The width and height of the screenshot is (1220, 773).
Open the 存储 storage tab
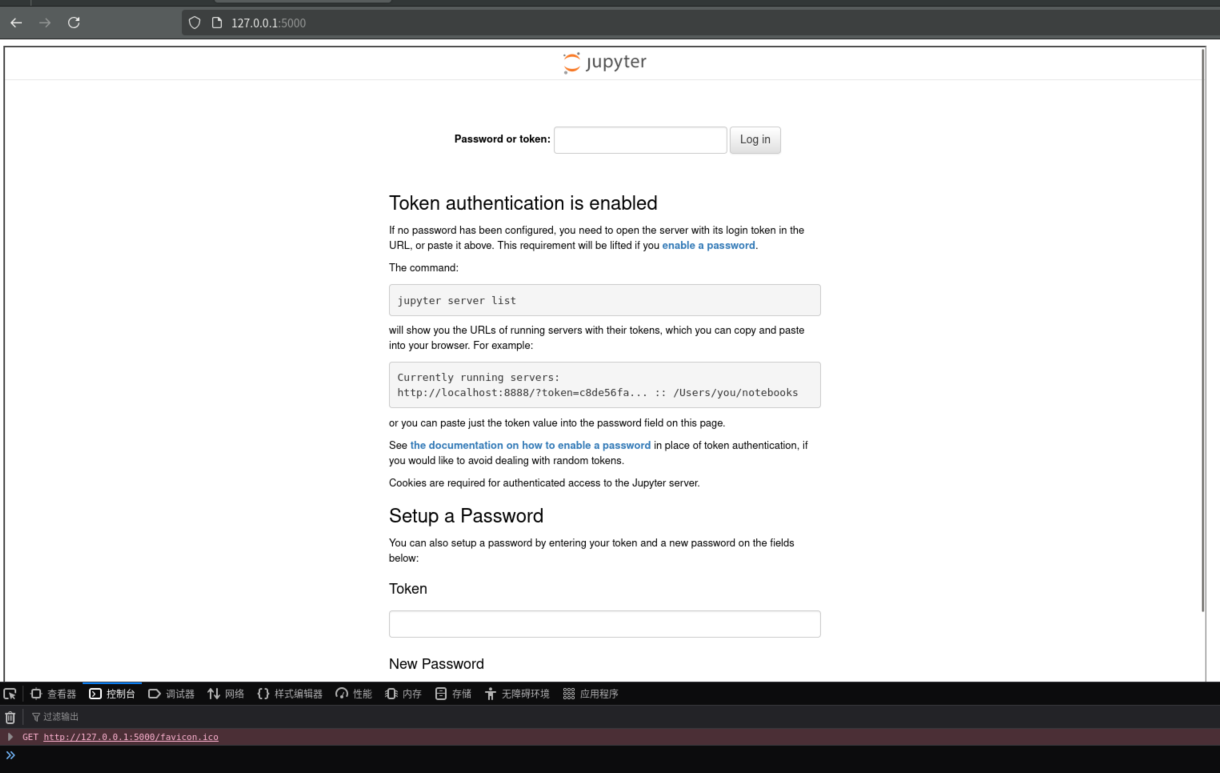click(x=453, y=693)
